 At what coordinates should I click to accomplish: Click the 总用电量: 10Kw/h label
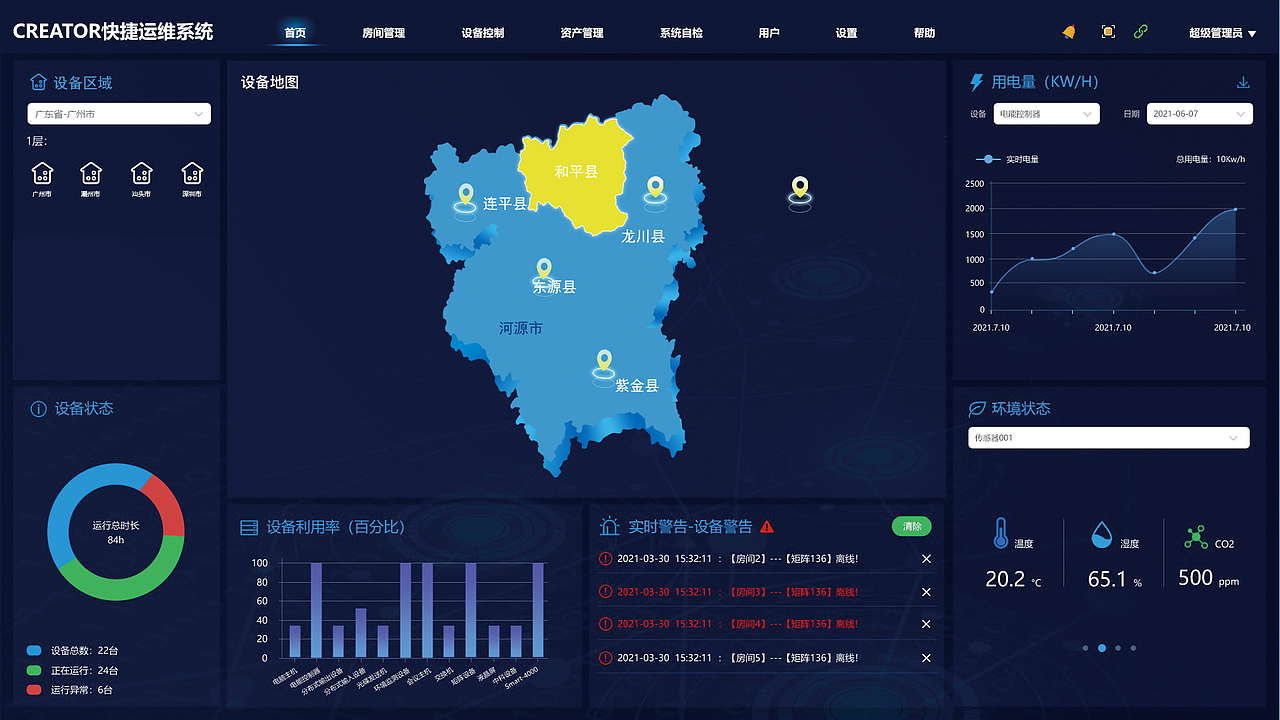click(1210, 159)
